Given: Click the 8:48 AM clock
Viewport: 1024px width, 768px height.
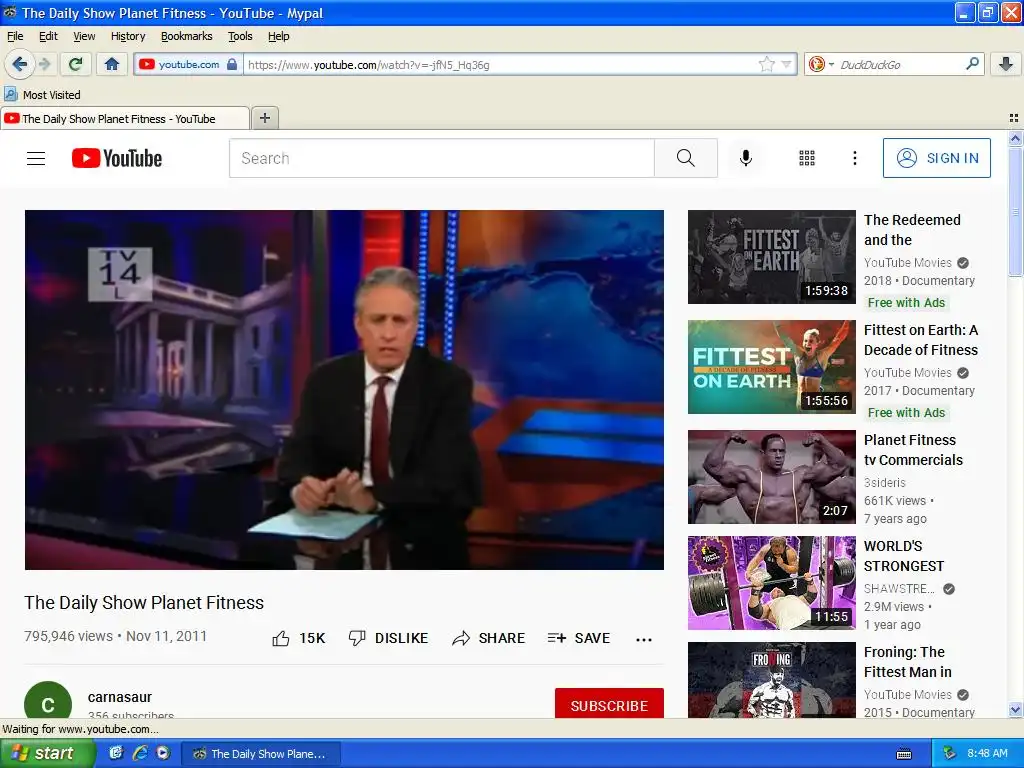Looking at the screenshot, I should click(987, 753).
